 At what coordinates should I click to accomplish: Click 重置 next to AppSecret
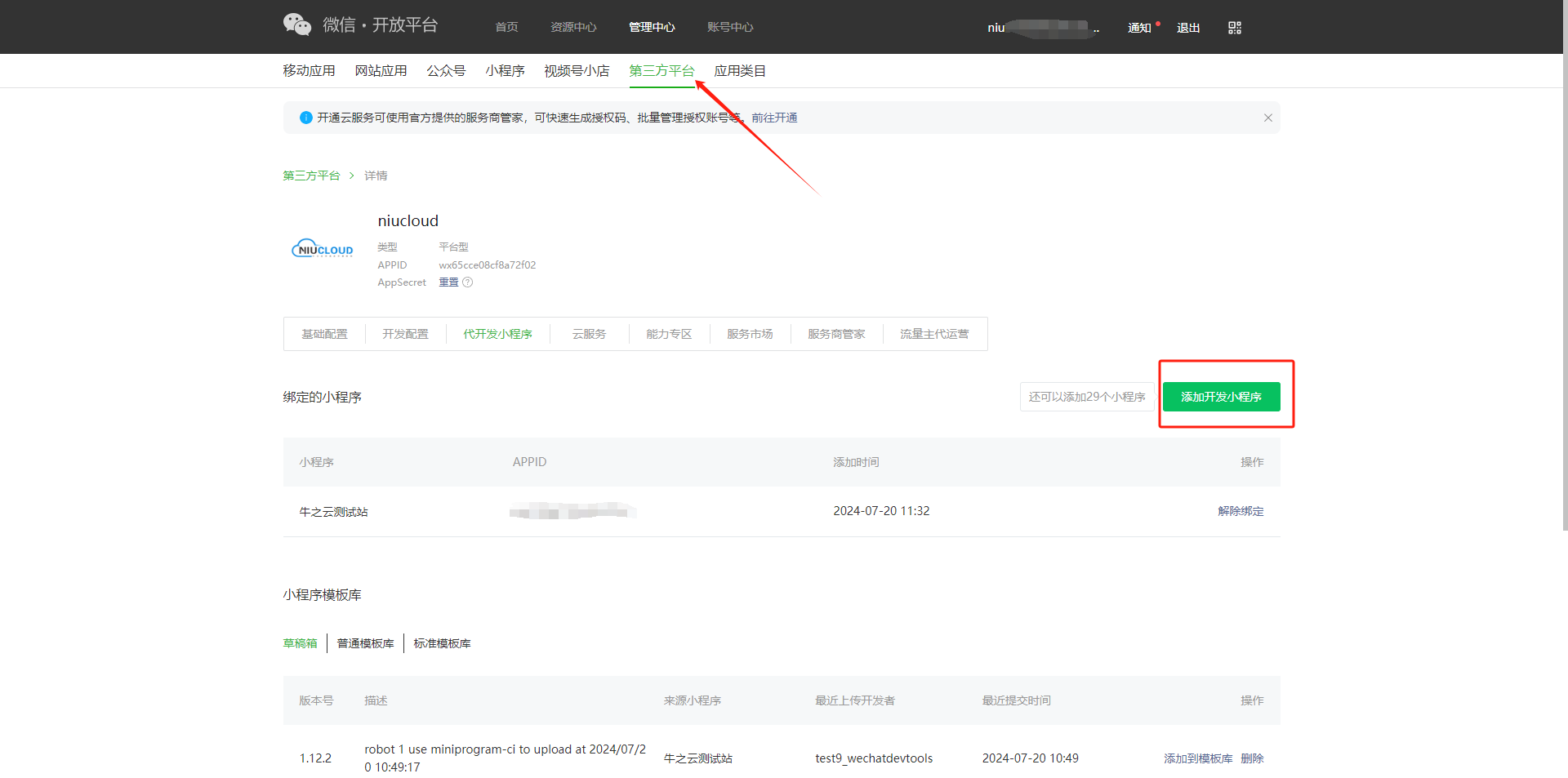tap(448, 282)
